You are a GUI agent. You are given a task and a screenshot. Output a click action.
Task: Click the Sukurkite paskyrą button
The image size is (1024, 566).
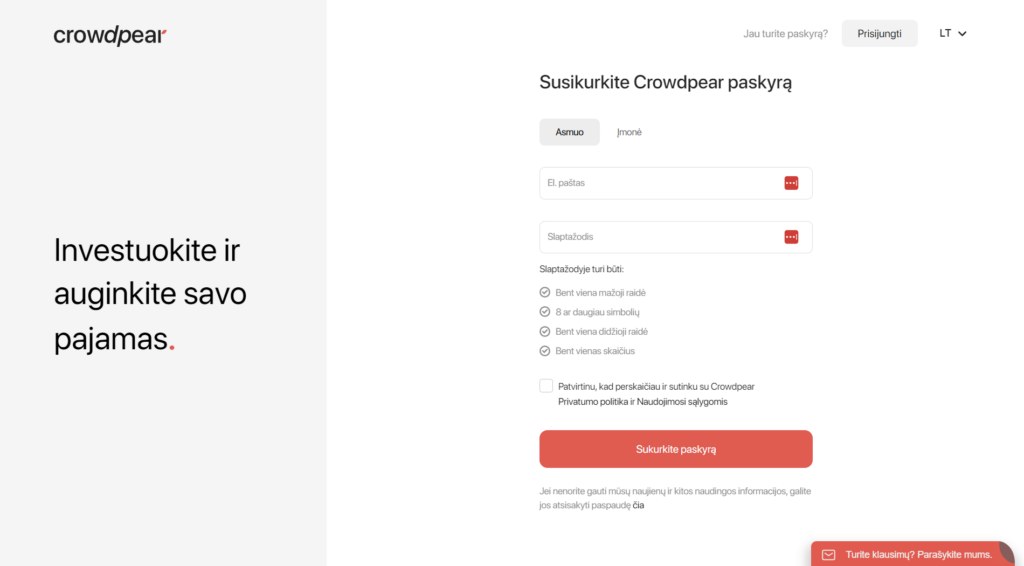(x=676, y=449)
